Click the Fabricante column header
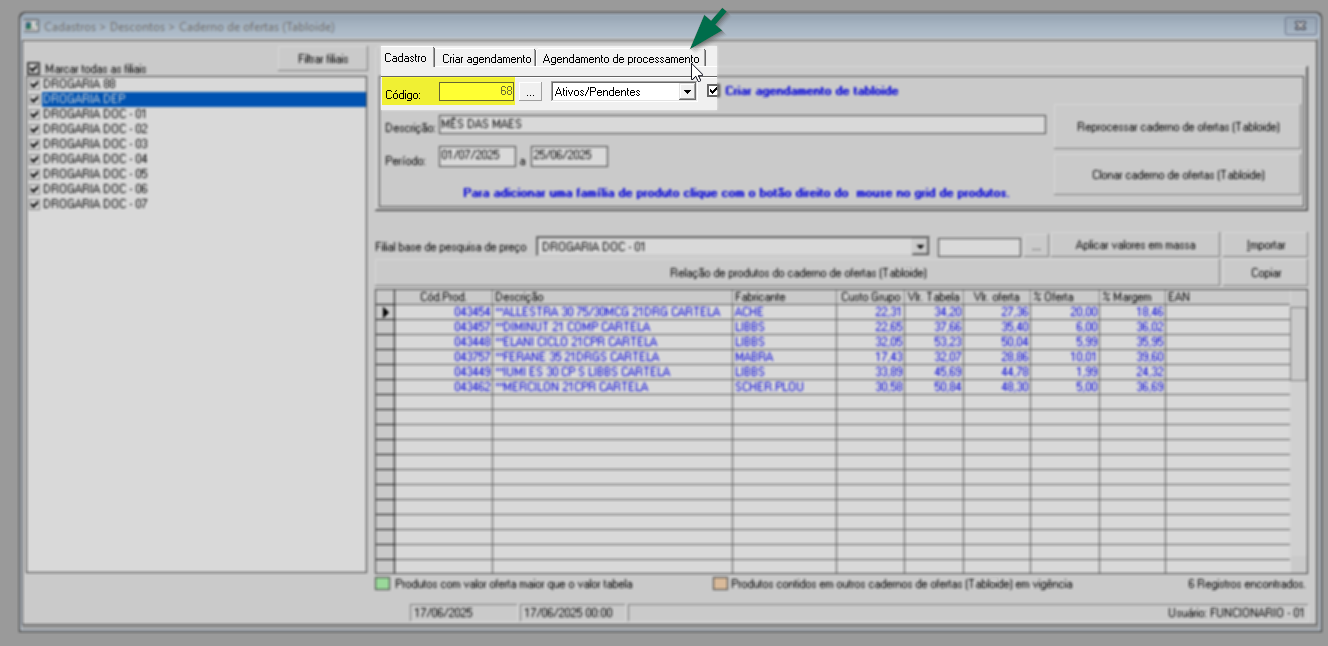Image resolution: width=1328 pixels, height=646 pixels. click(x=785, y=297)
